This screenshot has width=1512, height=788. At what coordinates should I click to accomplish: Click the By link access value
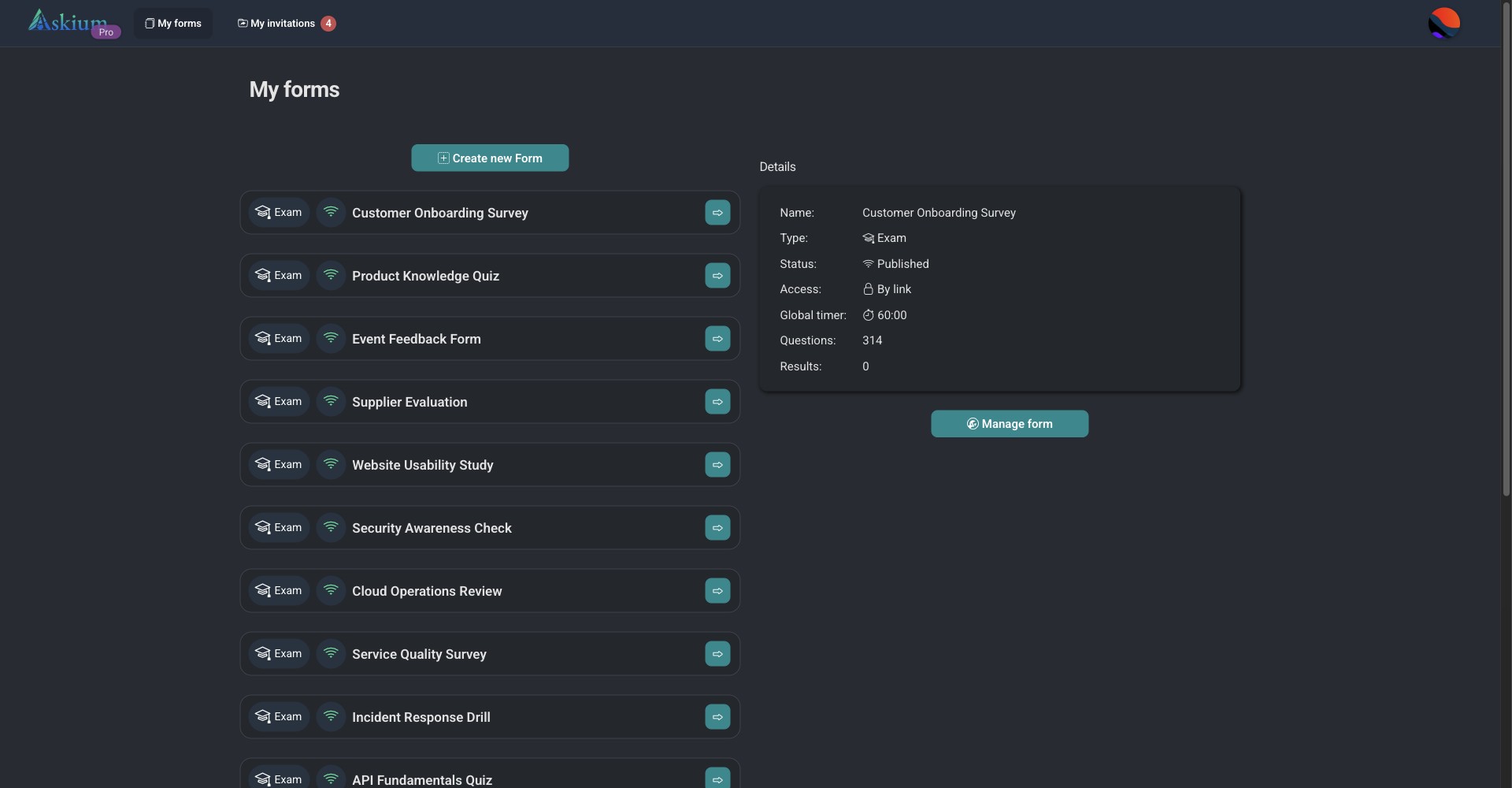click(887, 289)
